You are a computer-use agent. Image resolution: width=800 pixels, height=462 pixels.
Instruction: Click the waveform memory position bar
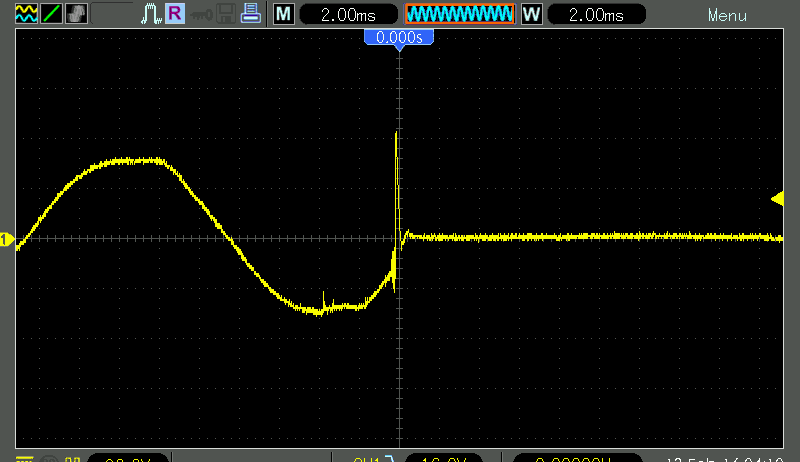tap(460, 14)
